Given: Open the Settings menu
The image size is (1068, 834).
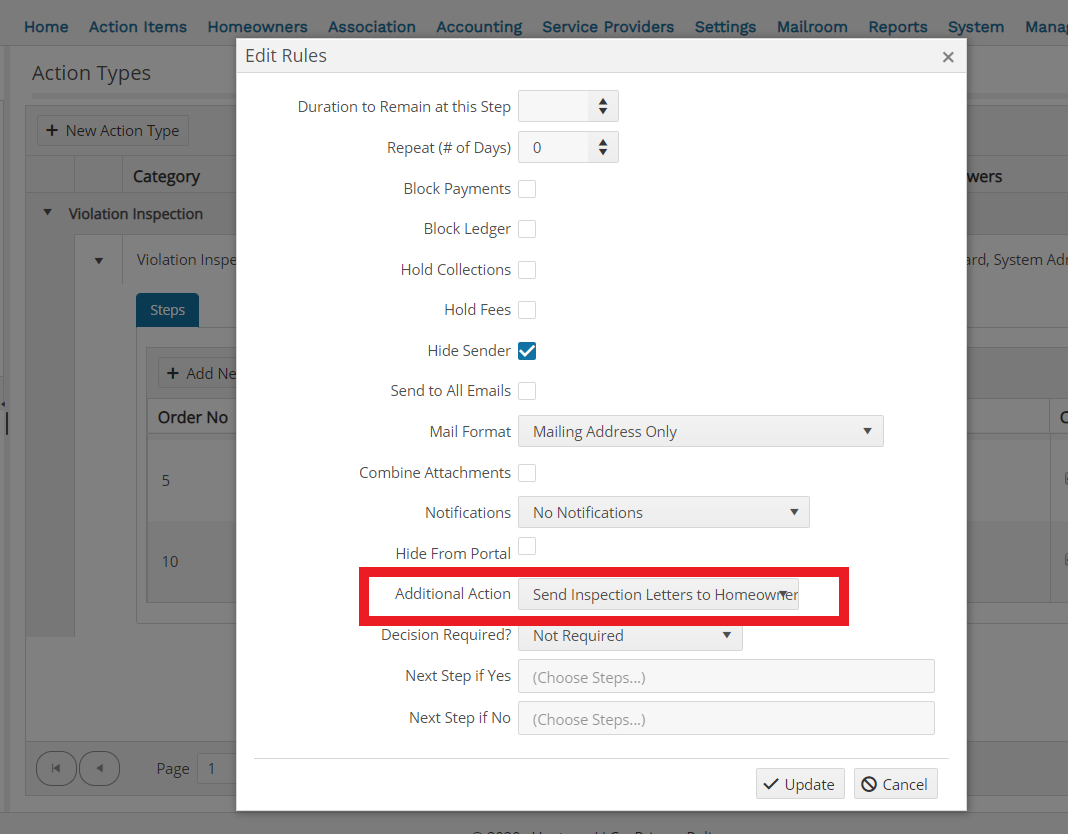Looking at the screenshot, I should 725,26.
